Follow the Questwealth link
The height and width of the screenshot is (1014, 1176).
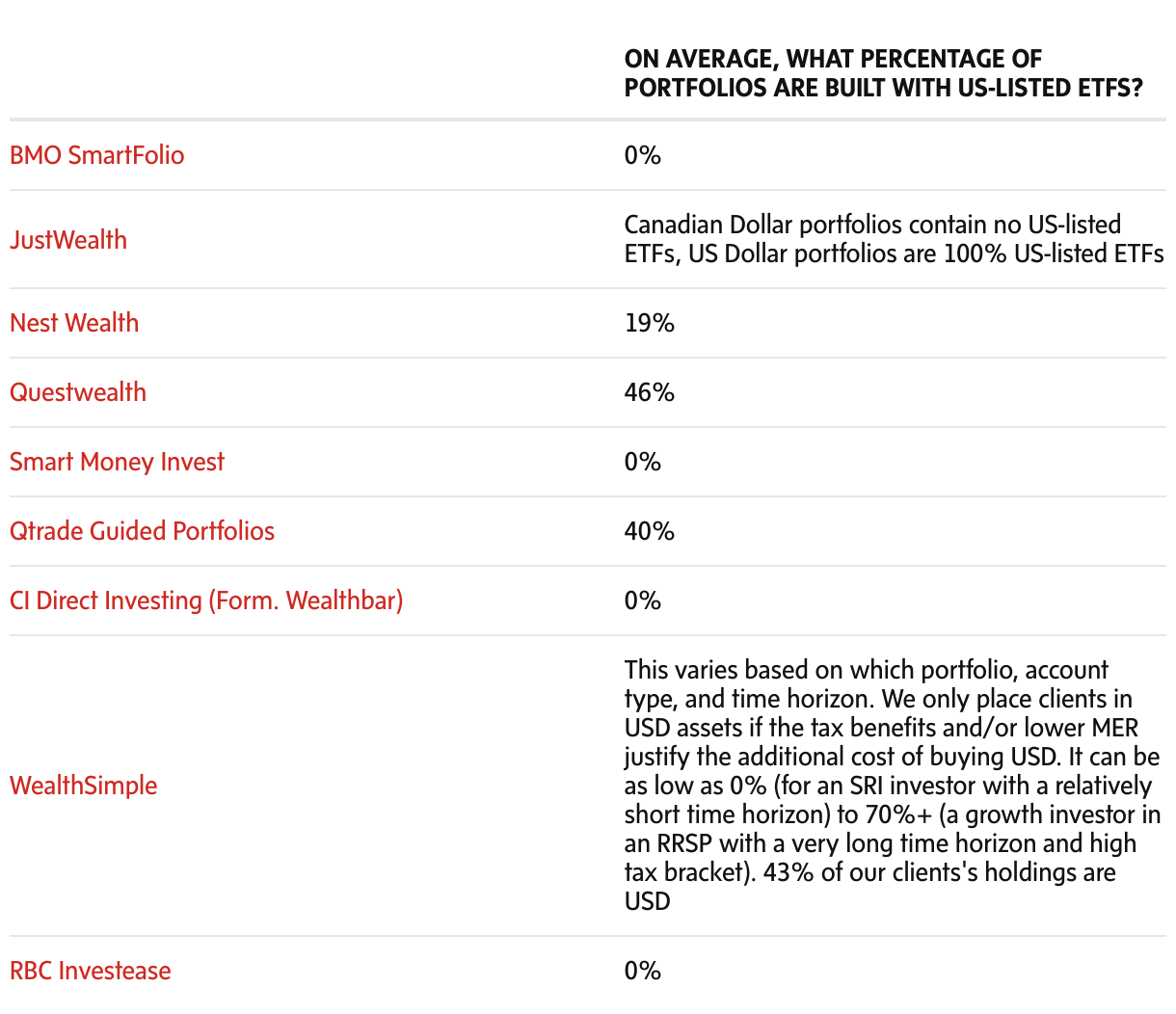pyautogui.click(x=78, y=392)
